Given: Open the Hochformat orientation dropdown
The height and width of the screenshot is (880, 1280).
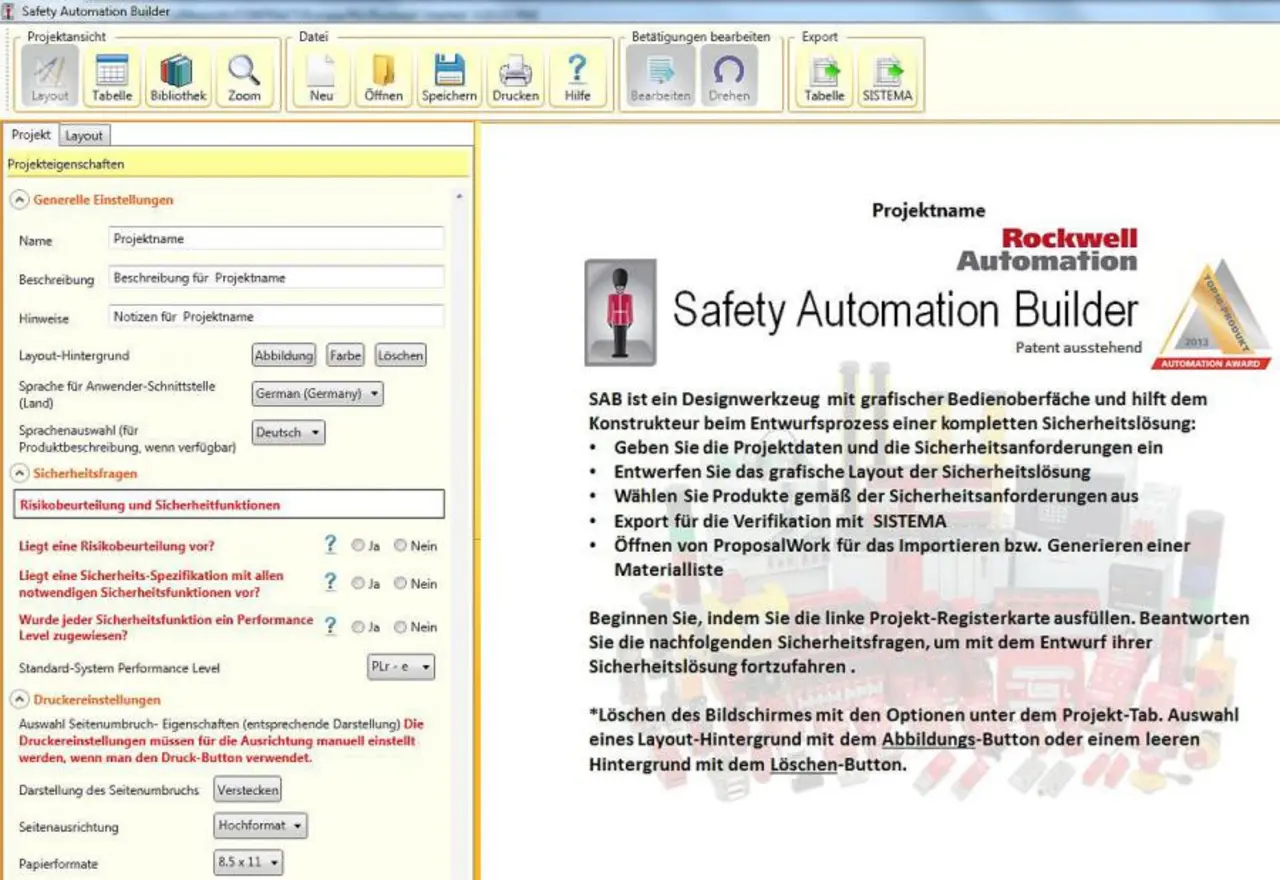Looking at the screenshot, I should pos(262,825).
